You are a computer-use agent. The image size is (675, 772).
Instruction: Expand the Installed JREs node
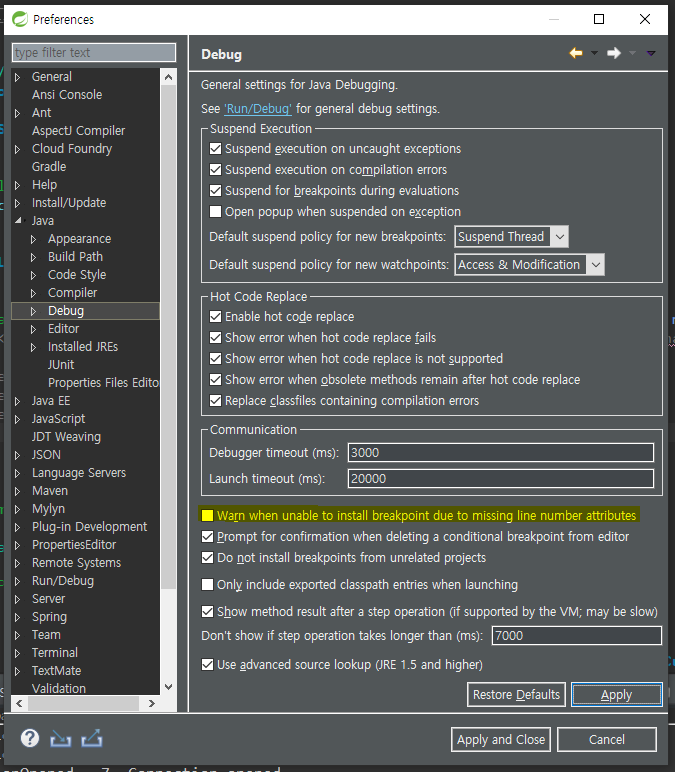[x=33, y=347]
